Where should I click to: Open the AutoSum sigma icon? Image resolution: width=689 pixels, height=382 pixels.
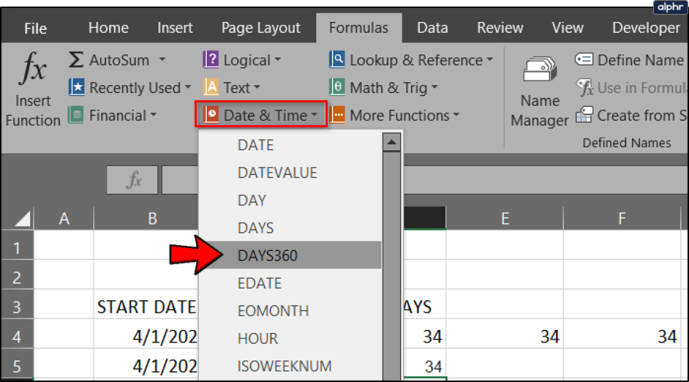coord(76,59)
